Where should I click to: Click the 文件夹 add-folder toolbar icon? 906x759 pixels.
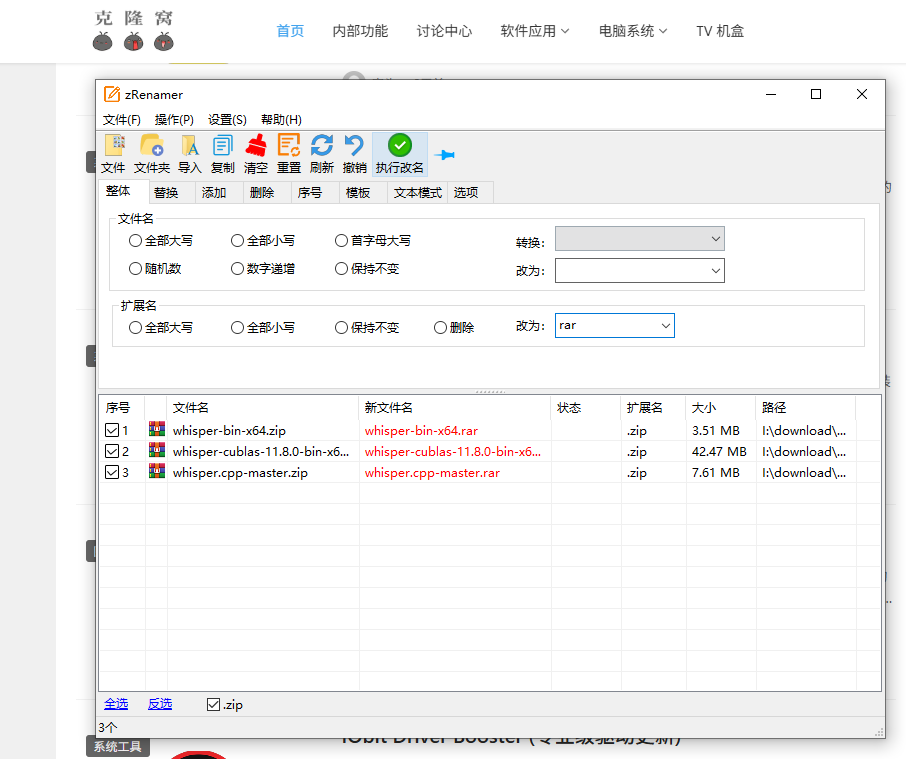(152, 146)
